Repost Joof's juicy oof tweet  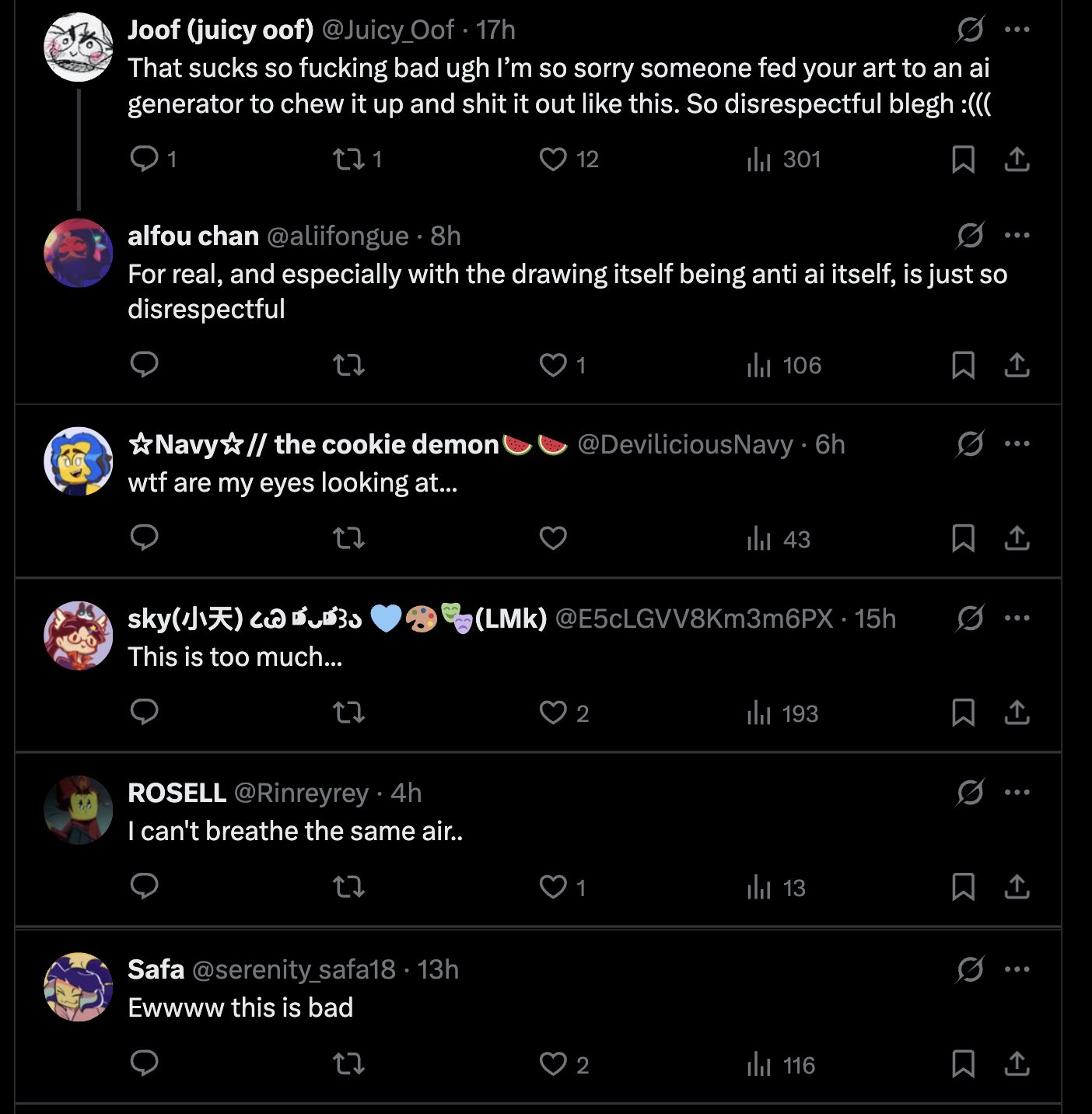pos(348,159)
